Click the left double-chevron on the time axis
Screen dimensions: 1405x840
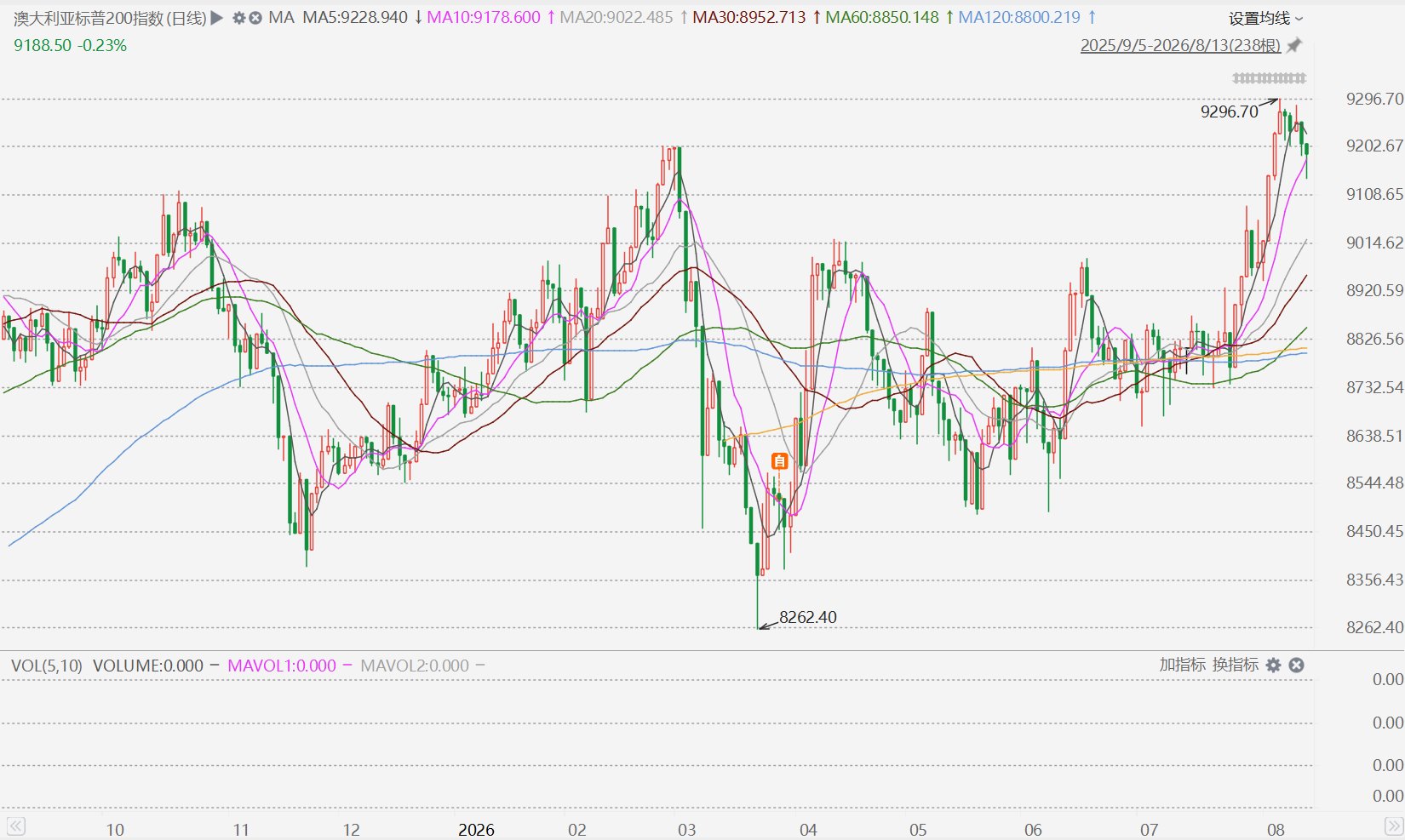(x=15, y=826)
